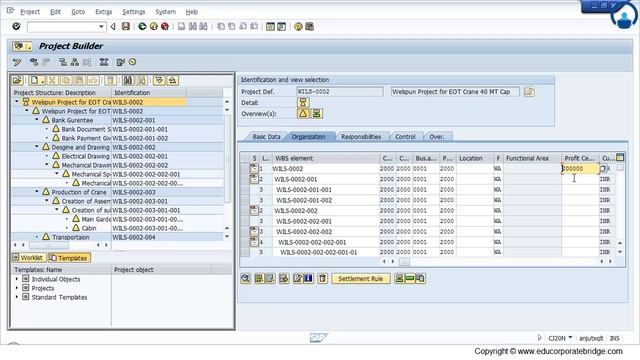Viewport: 640px width, 360px height.
Task: Click the blue information icon below the table
Action: point(309,278)
